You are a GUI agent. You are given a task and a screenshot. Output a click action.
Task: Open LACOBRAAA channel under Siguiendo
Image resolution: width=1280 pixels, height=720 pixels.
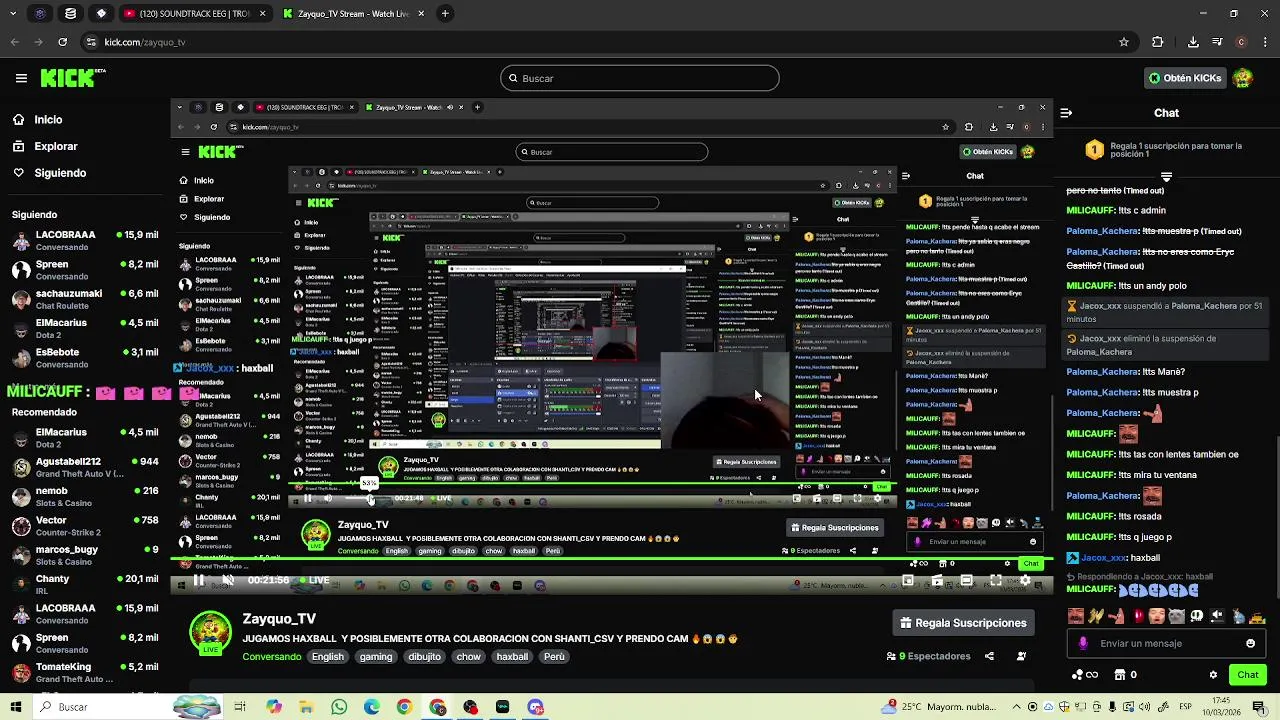pos(84,241)
